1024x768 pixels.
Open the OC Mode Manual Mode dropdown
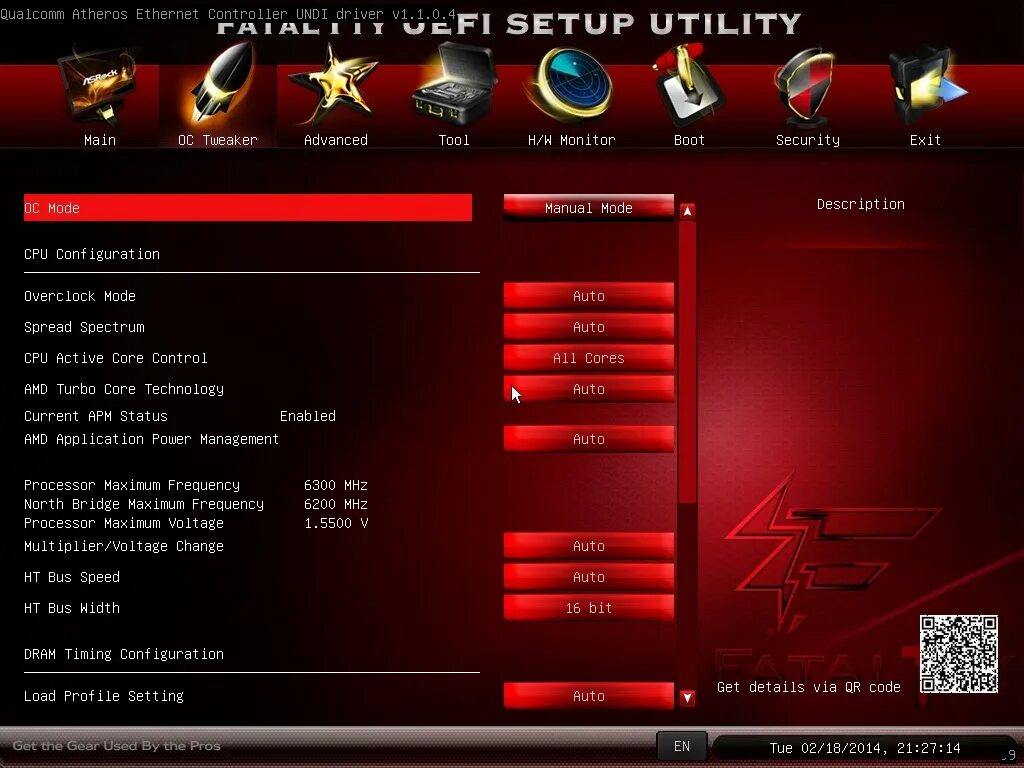pos(588,208)
